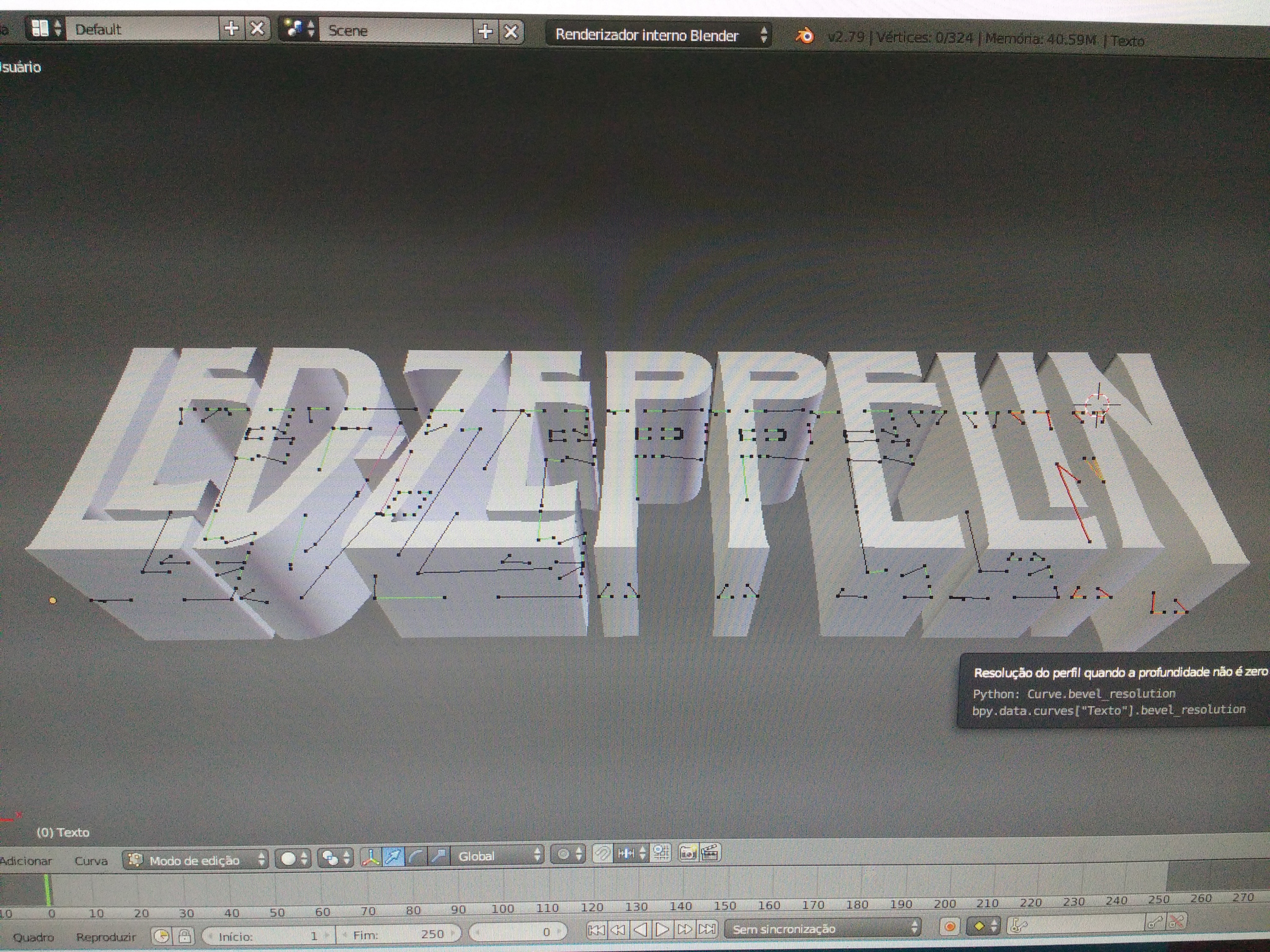Jump to the first frame
1270x952 pixels.
(x=597, y=930)
